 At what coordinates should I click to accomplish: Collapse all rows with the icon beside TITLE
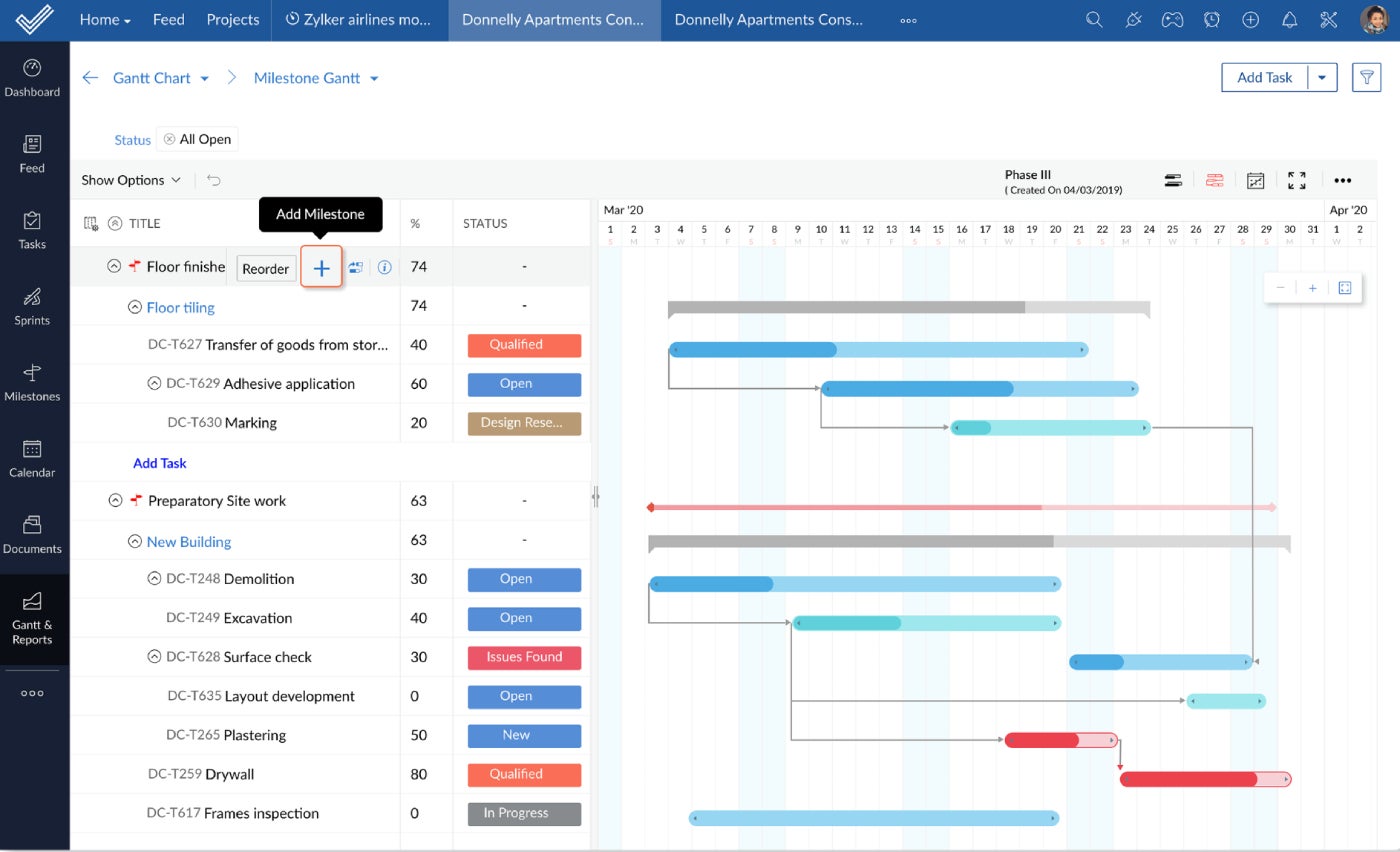pyautogui.click(x=115, y=224)
